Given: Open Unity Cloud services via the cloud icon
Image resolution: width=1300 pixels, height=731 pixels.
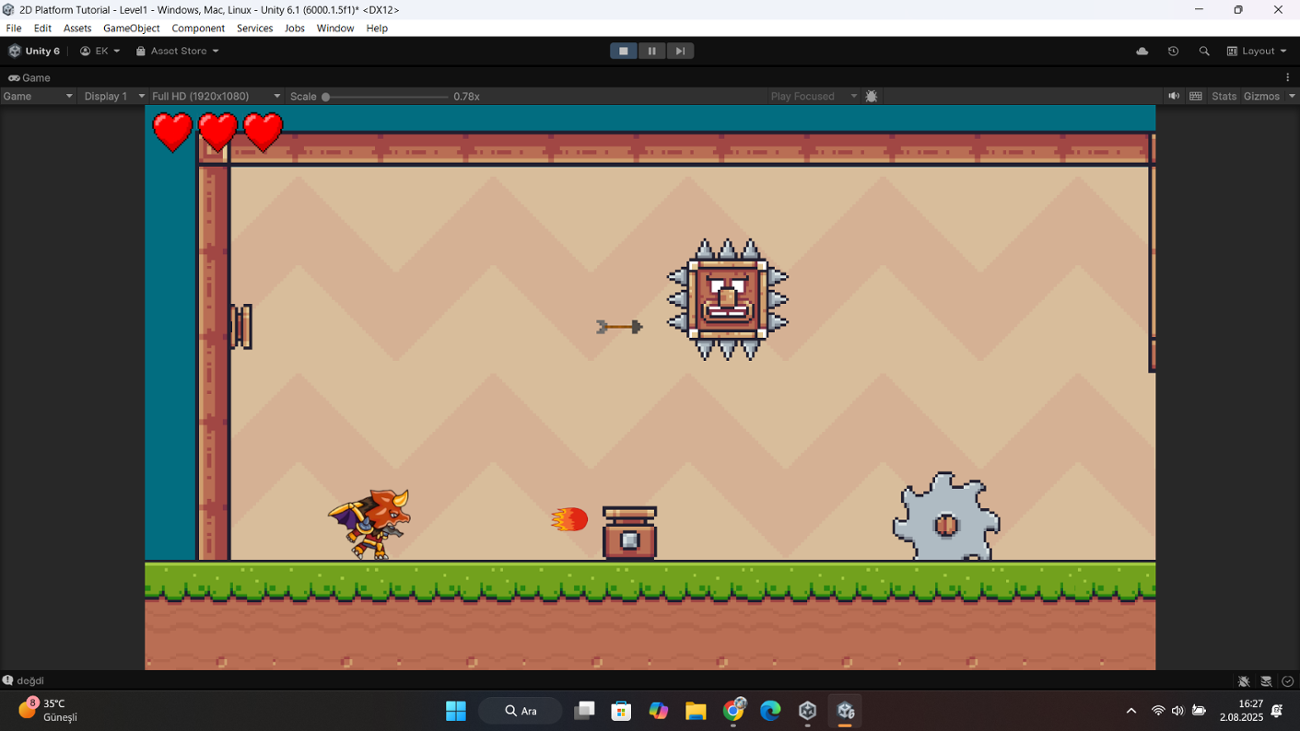Looking at the screenshot, I should tap(1141, 50).
